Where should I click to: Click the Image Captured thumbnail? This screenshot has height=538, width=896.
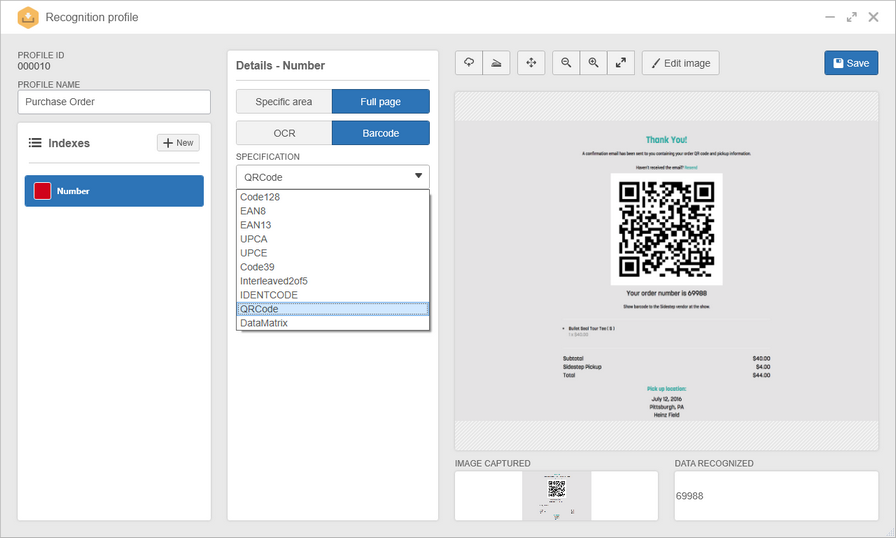coord(557,495)
